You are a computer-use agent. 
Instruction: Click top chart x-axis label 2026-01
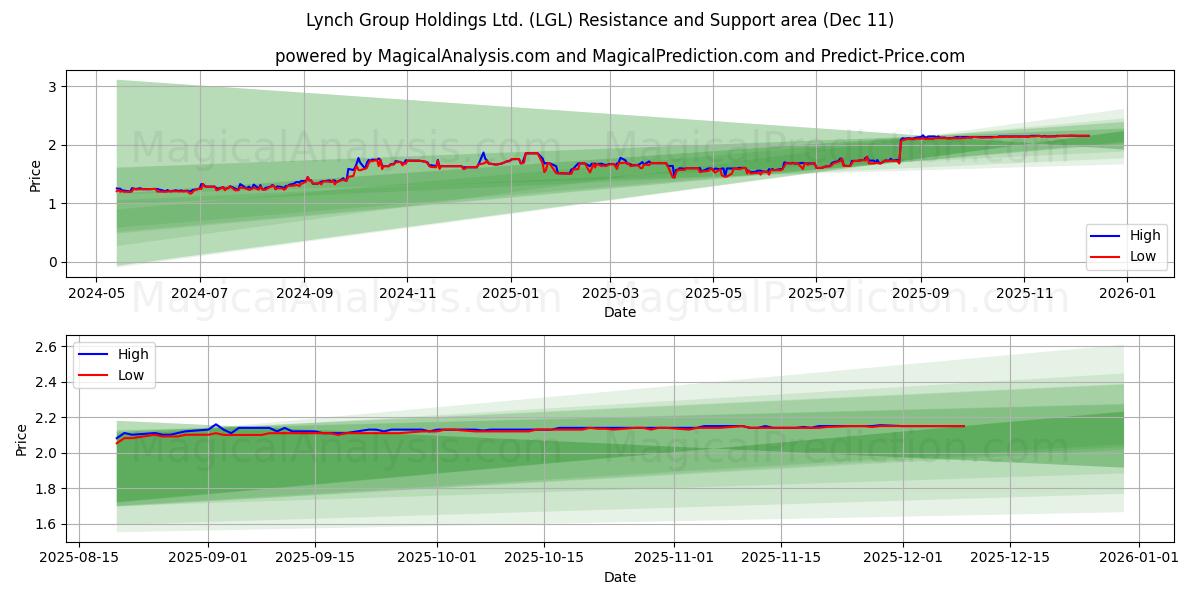click(x=1128, y=295)
